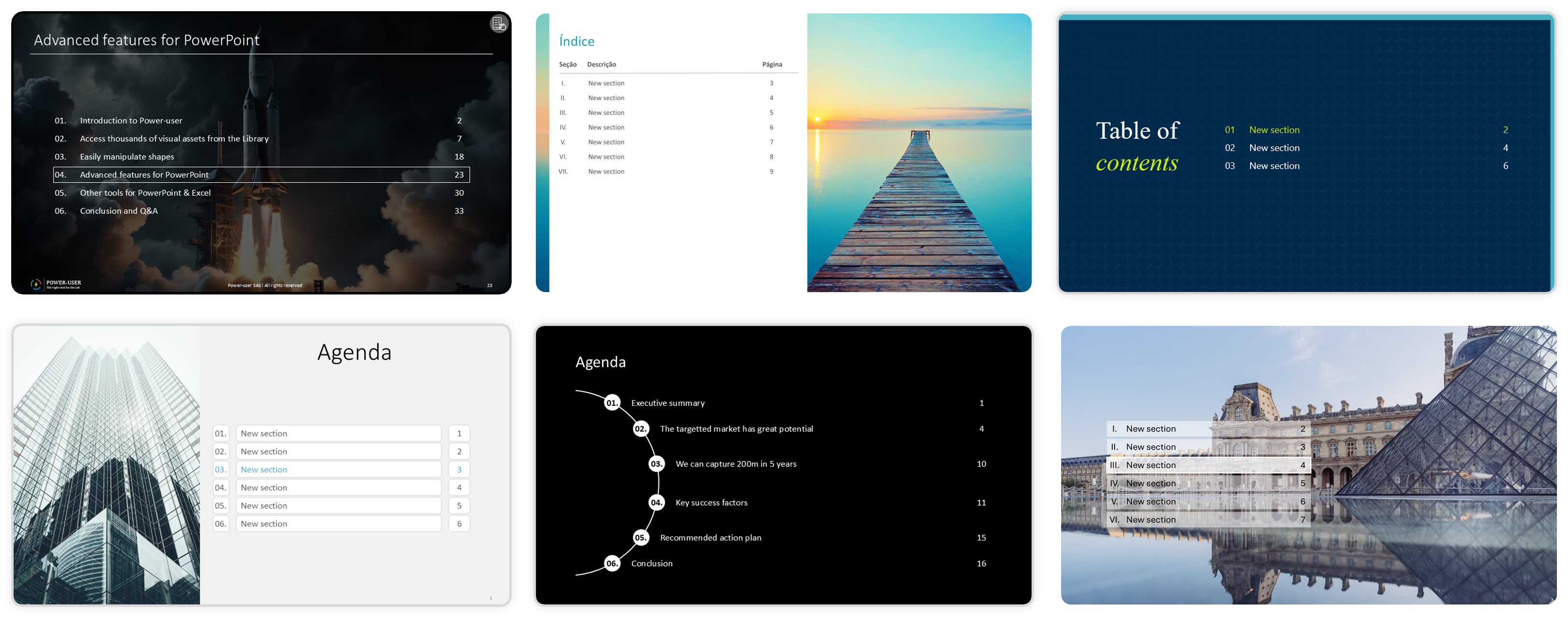
Task: Click page number box '6' on skyscraper Agenda slide
Action: [459, 524]
